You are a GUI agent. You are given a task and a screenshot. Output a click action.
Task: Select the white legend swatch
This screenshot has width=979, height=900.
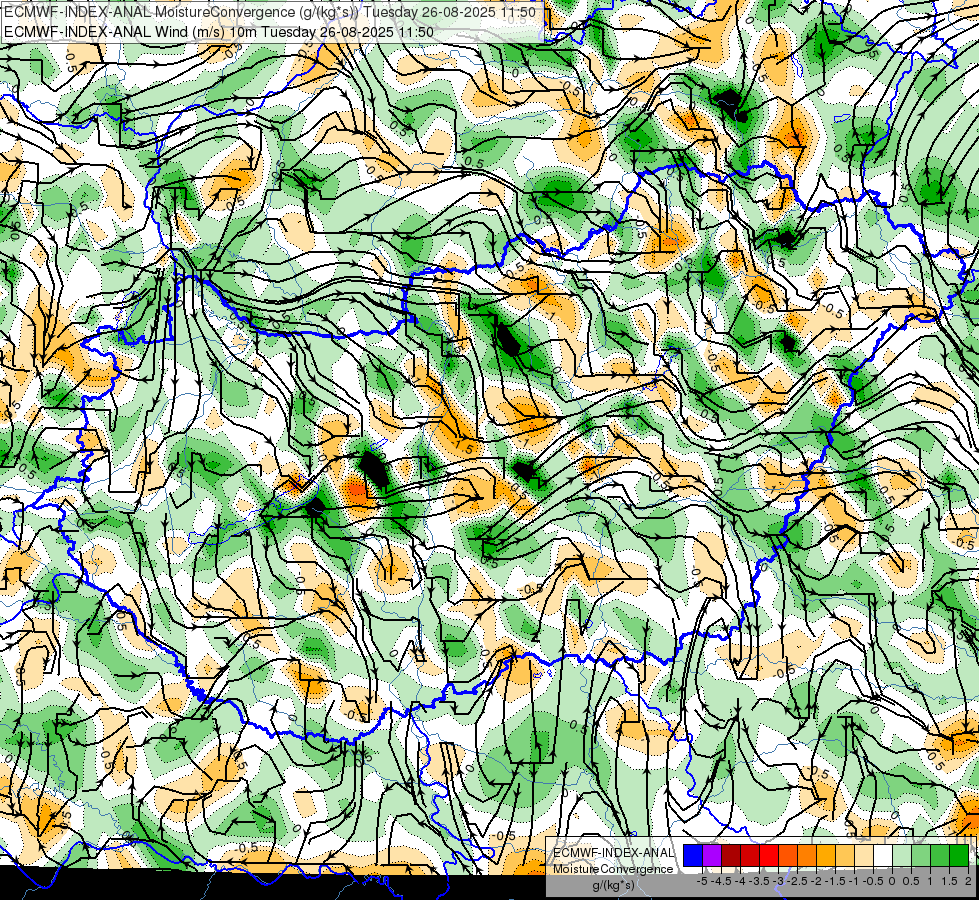883,855
